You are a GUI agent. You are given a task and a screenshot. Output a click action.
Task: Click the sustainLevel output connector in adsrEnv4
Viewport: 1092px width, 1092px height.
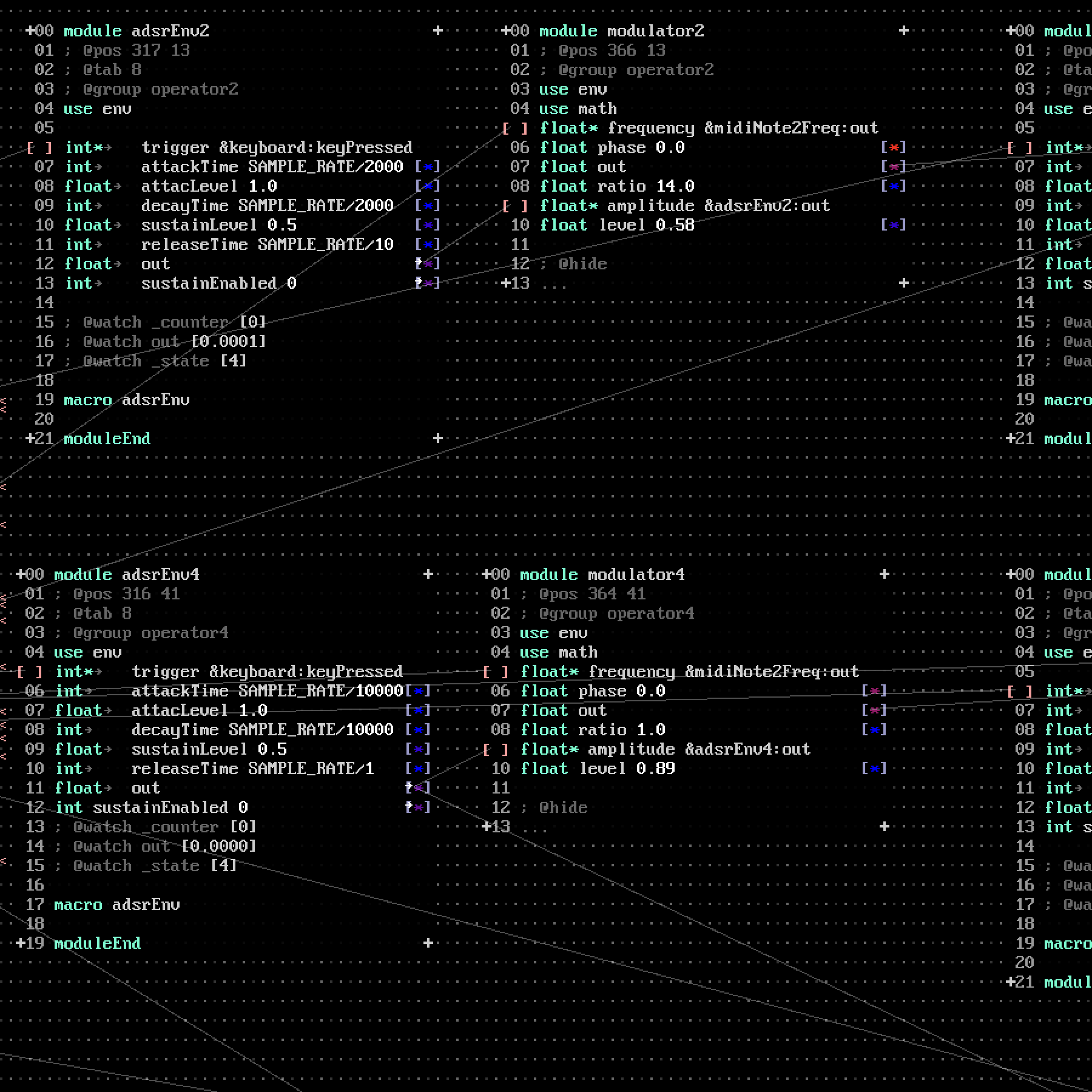(x=418, y=749)
